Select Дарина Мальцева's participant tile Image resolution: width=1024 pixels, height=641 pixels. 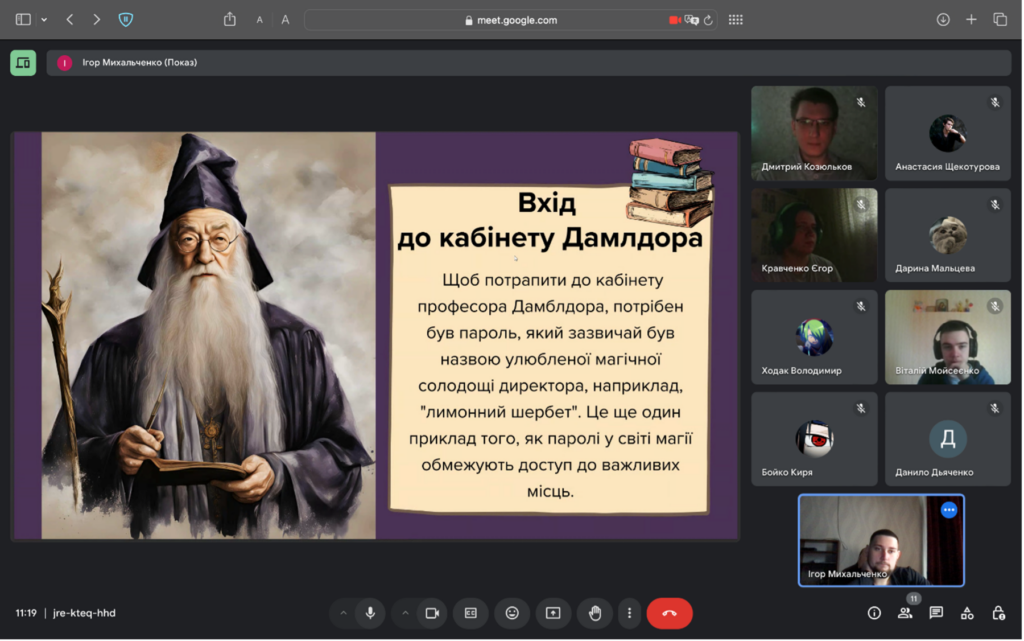pos(948,235)
